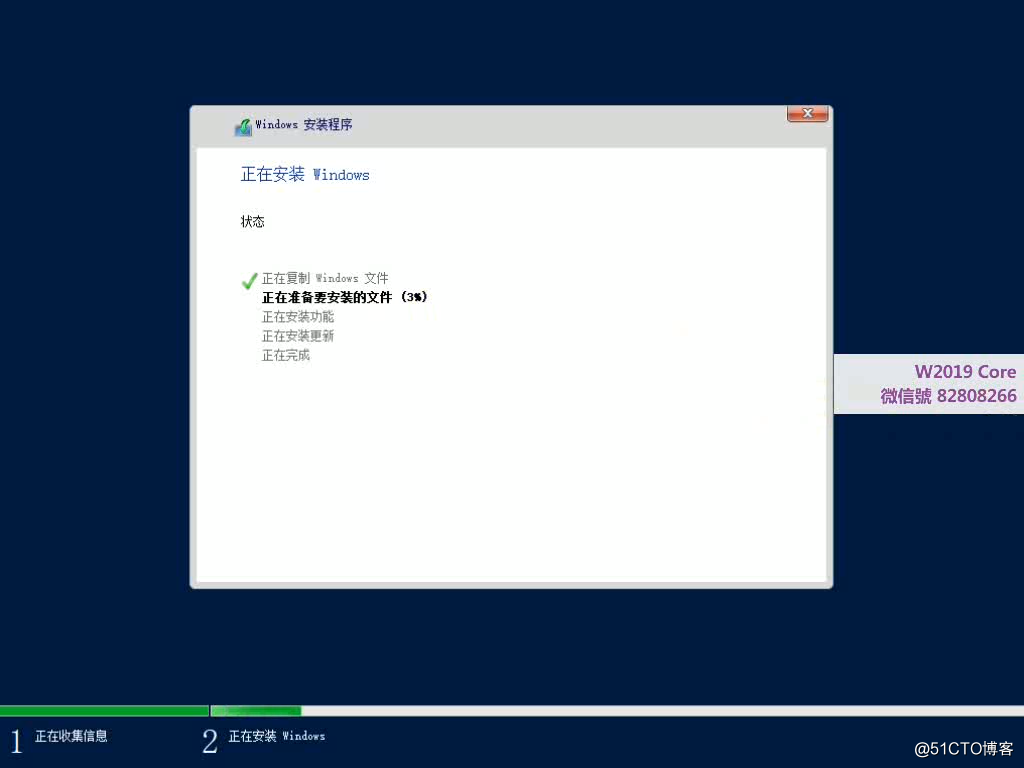This screenshot has height=768, width=1024.
Task: Select 正在准备要安装的文件 (3%) status line
Action: tap(344, 297)
